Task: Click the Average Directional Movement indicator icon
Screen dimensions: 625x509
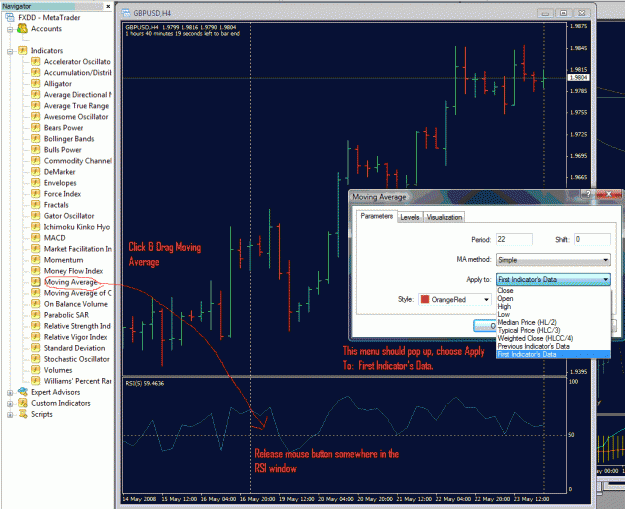Action: (x=35, y=94)
